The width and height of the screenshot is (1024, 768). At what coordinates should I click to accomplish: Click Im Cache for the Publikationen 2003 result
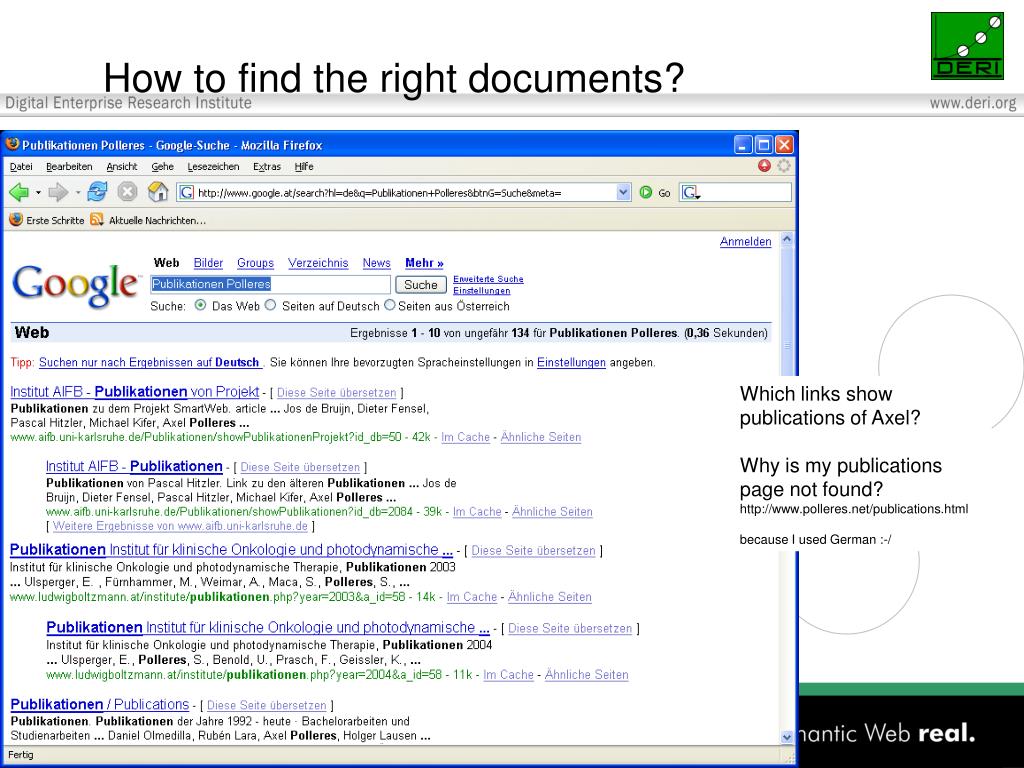pos(472,597)
